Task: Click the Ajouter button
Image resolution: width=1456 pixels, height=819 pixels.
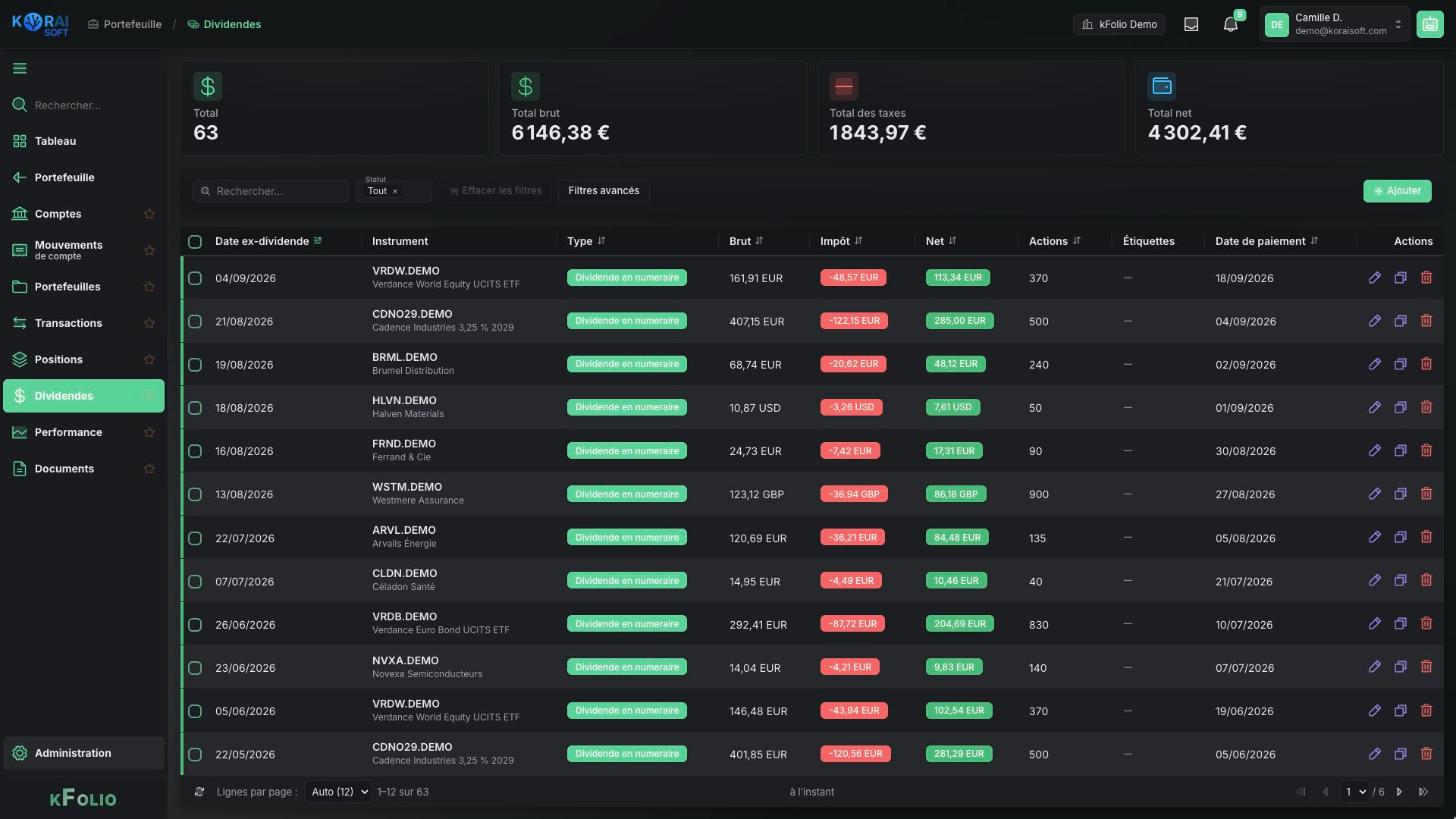Action: tap(1397, 191)
